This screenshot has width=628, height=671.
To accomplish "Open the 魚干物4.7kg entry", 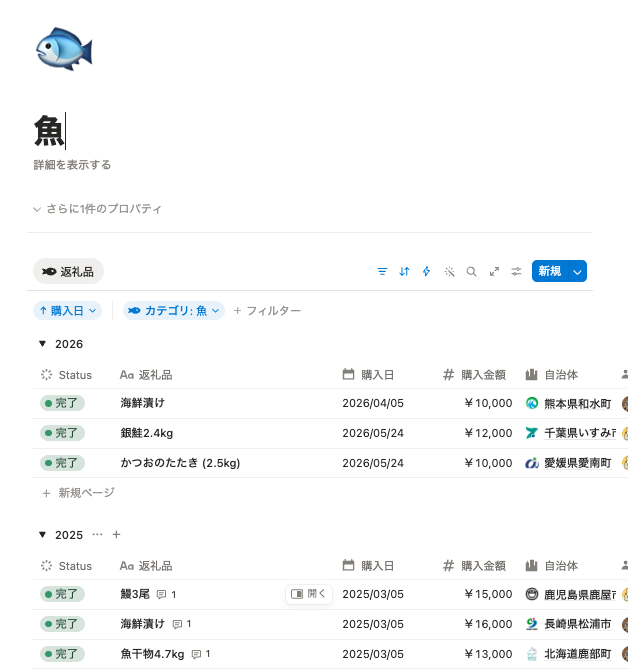I will click(x=152, y=654).
